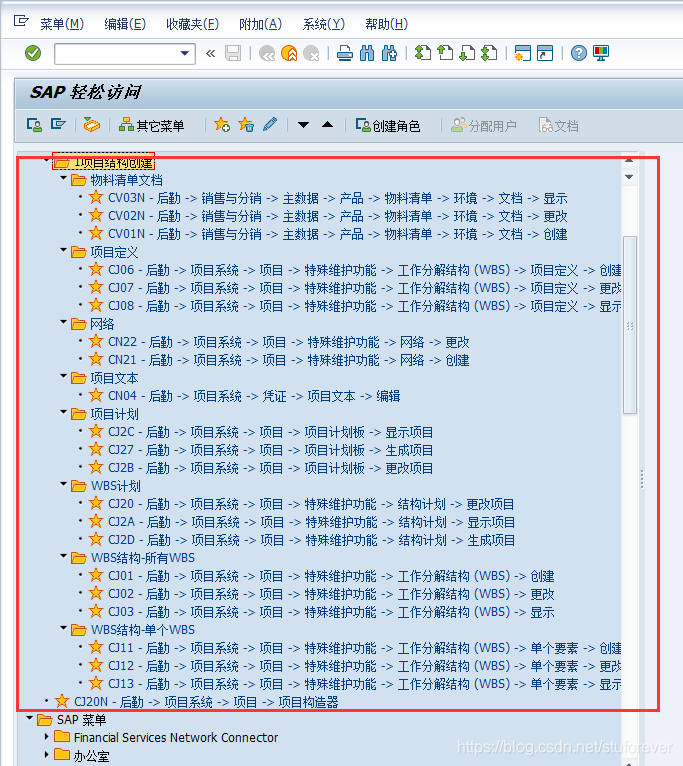The width and height of the screenshot is (683, 766).
Task: Click the Change Favorites pencil icon
Action: 270,125
